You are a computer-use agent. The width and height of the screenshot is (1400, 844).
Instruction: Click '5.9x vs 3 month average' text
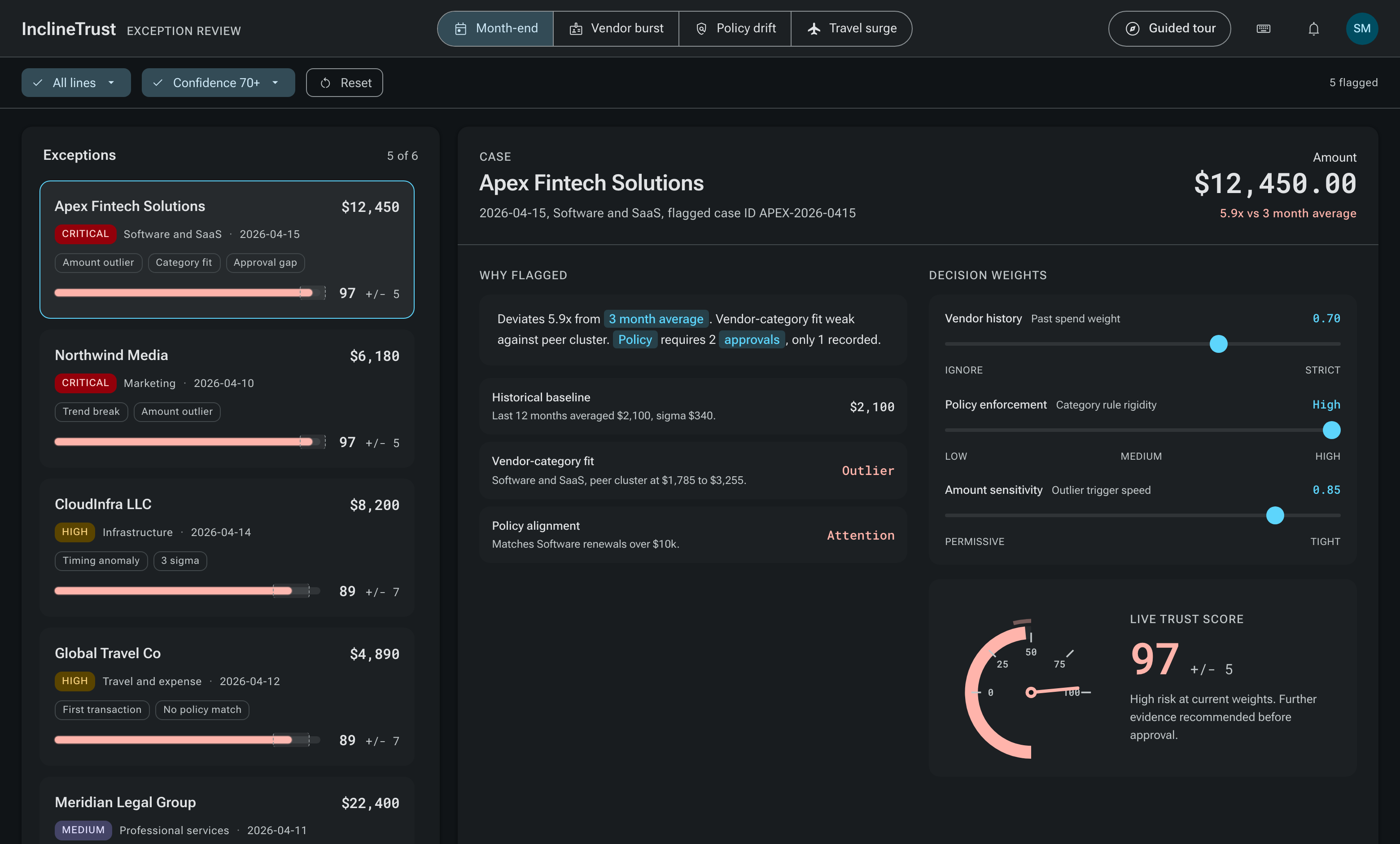[x=1287, y=213]
